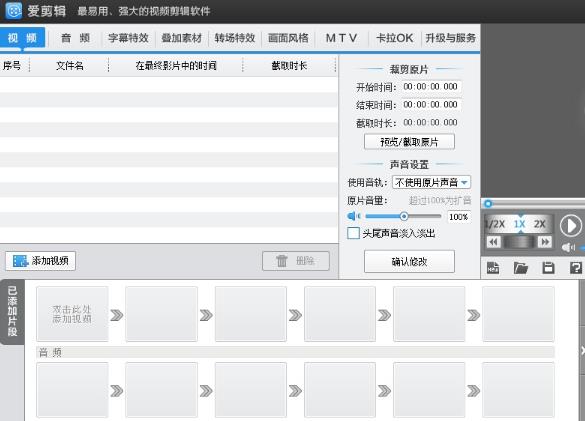
Task: Click the rewind step button
Action: coord(493,242)
